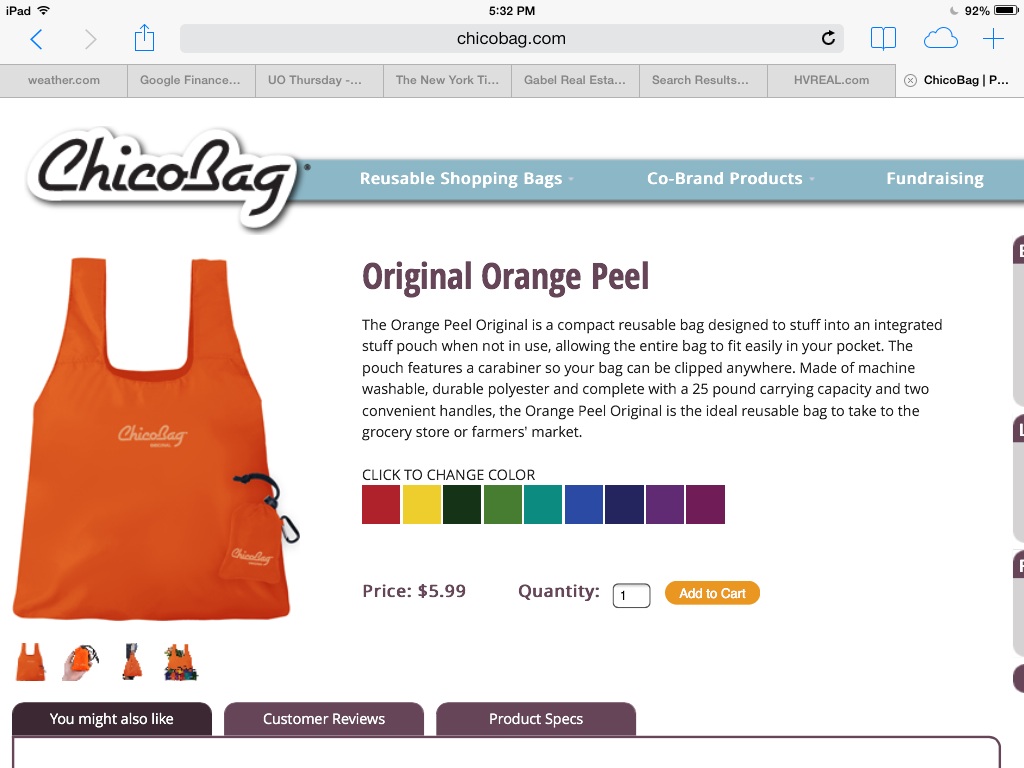The image size is (1024, 768).
Task: Open the bookmarks book icon
Action: tap(883, 39)
